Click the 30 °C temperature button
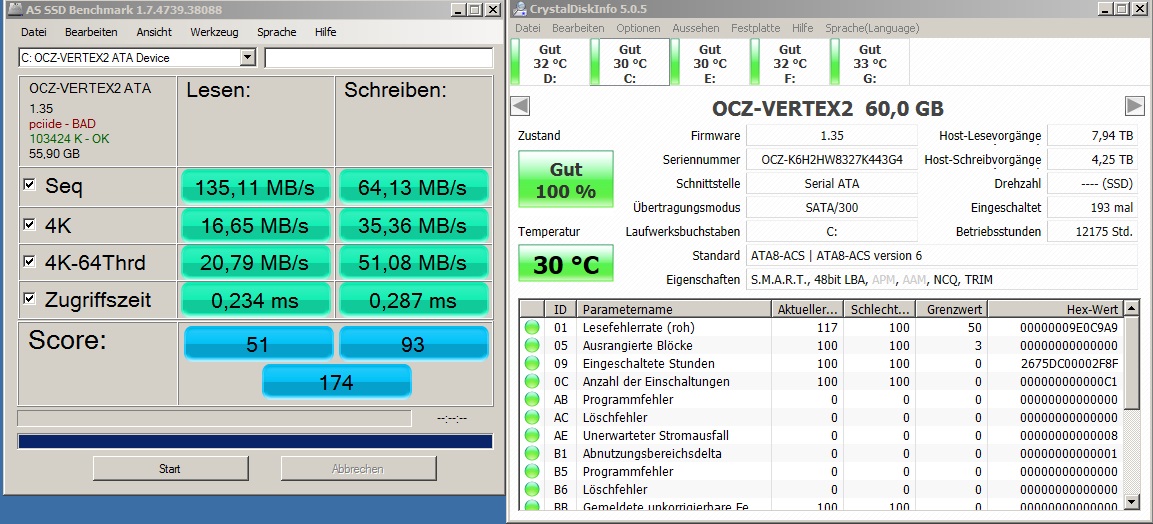Image resolution: width=1153 pixels, height=524 pixels. point(565,263)
